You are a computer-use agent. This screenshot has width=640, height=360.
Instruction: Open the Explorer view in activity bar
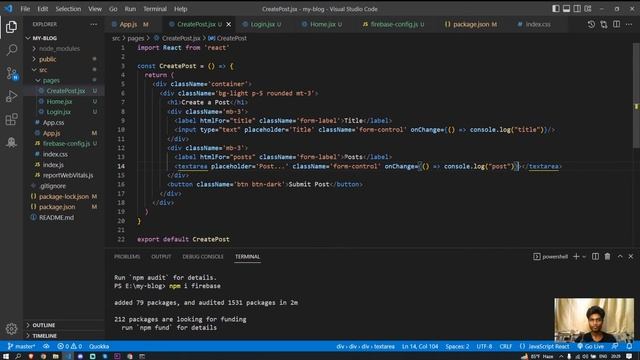11,27
